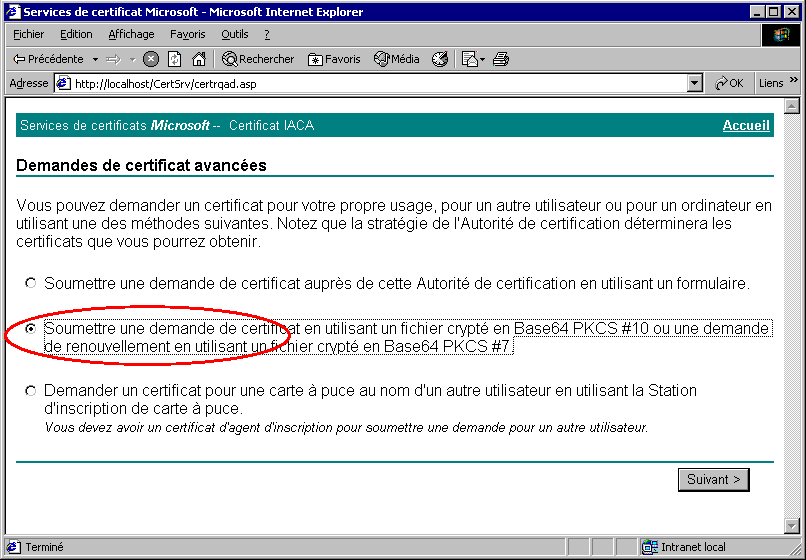Click the Internet Explorer title bar icon
The height and width of the screenshot is (560, 806).
coord(12,12)
